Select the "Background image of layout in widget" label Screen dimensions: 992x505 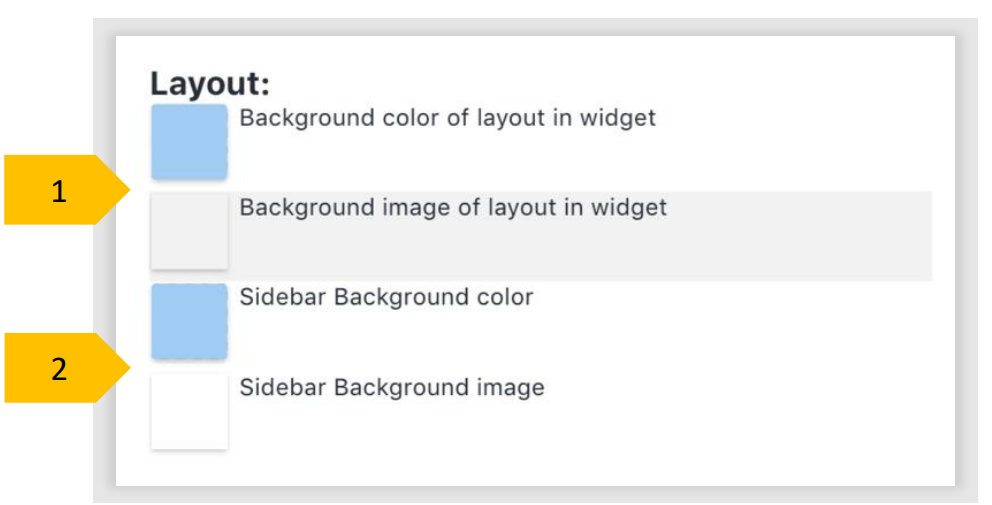(x=452, y=208)
